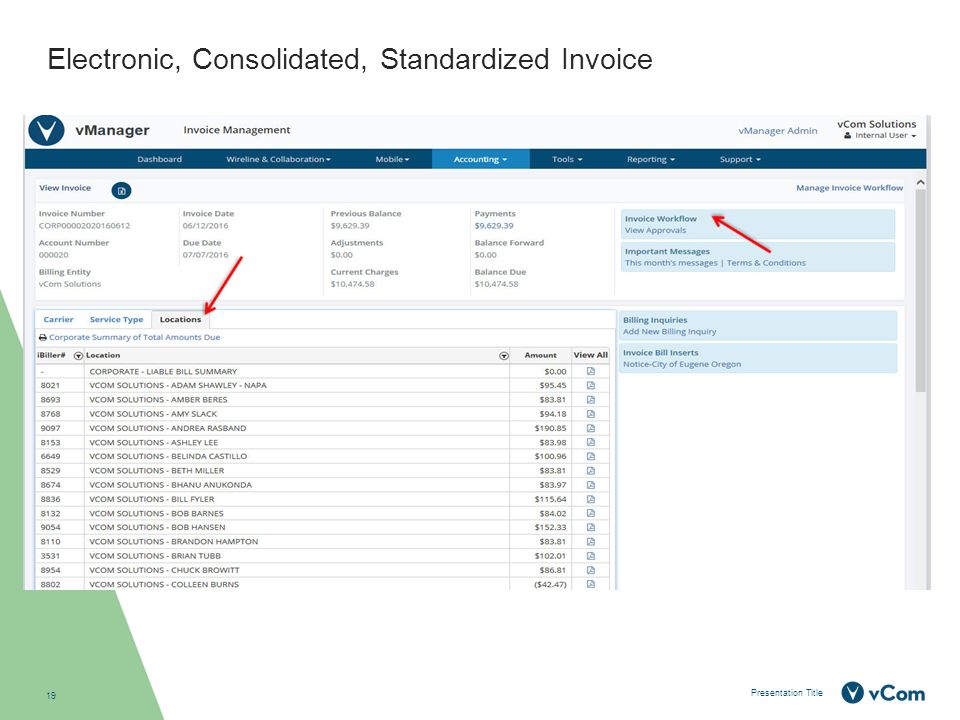This screenshot has height=720, width=960.
Task: Go to the Dashboard menu item
Action: pyautogui.click(x=159, y=159)
